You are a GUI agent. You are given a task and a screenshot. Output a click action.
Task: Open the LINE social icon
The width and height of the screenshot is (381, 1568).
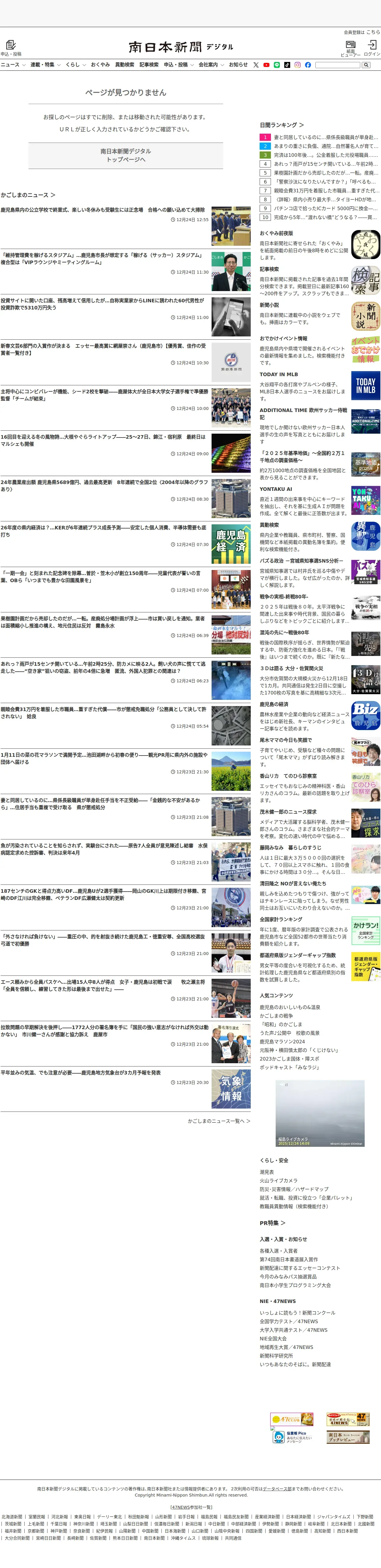pyautogui.click(x=277, y=65)
